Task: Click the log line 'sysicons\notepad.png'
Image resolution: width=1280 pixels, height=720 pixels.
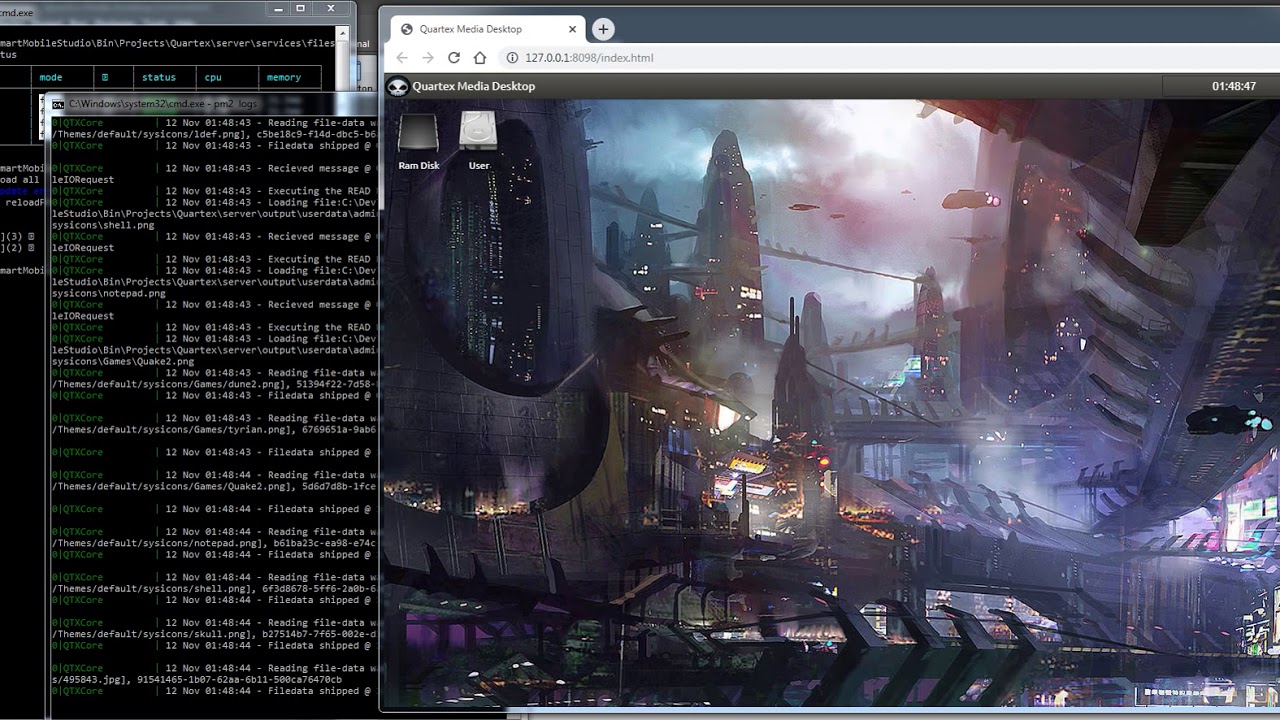Action: click(109, 293)
